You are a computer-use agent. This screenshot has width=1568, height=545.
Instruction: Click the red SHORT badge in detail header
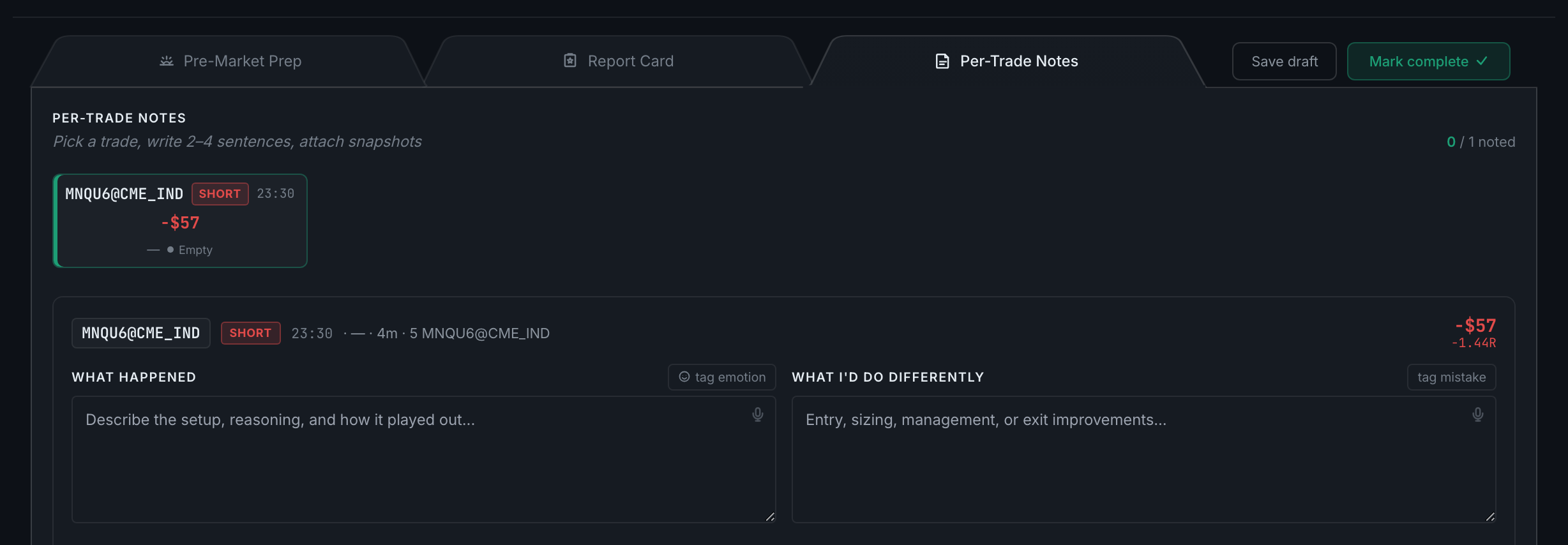point(251,333)
